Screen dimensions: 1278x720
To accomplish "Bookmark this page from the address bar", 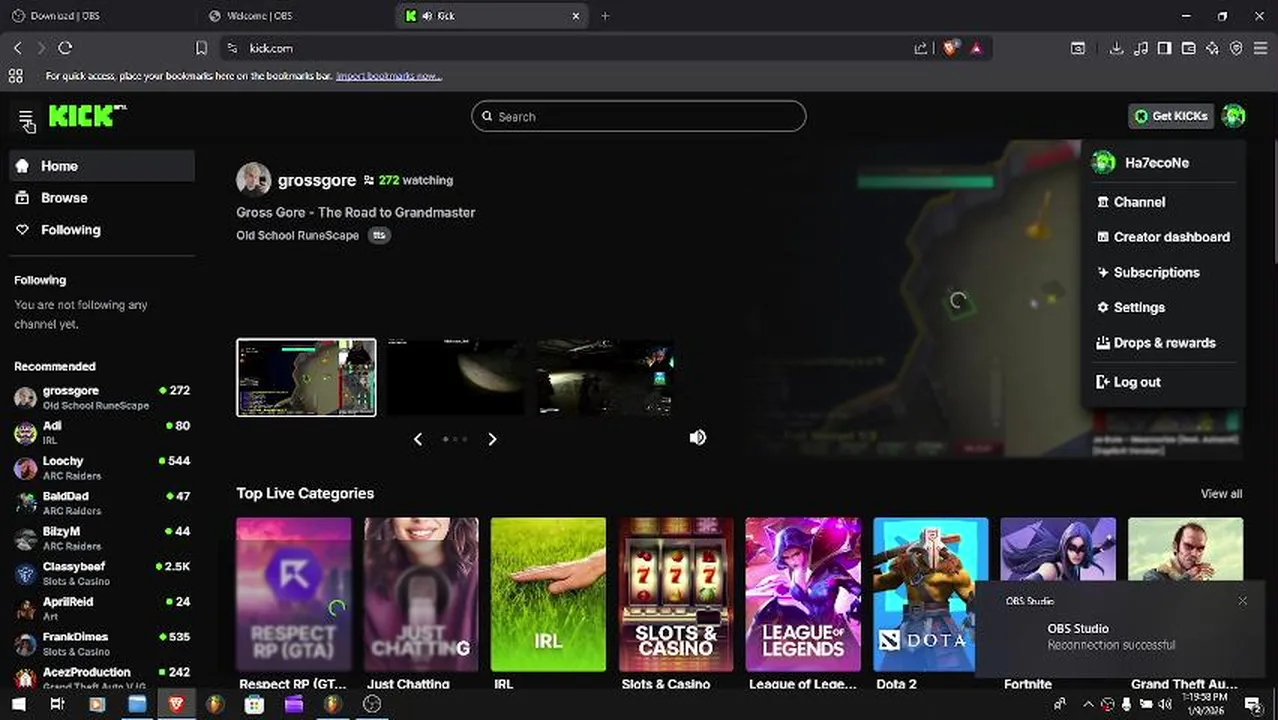I will [201, 48].
